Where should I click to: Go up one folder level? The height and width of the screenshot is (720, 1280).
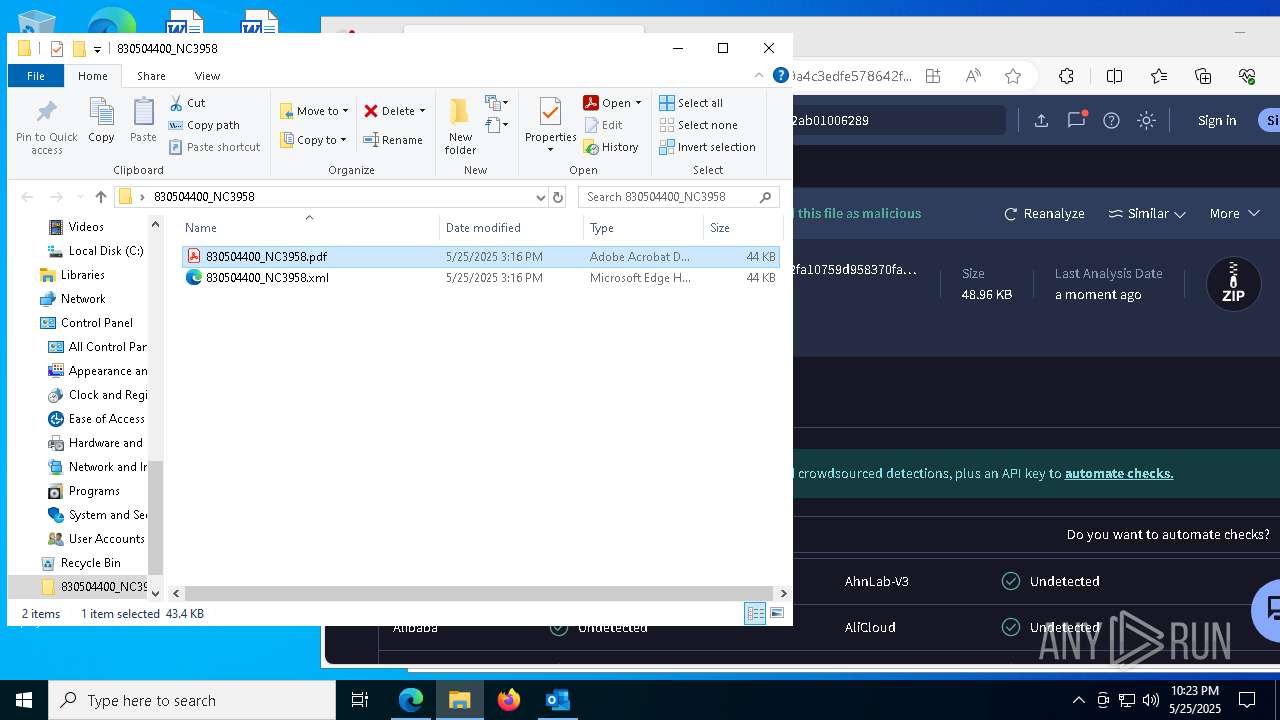[x=101, y=197]
